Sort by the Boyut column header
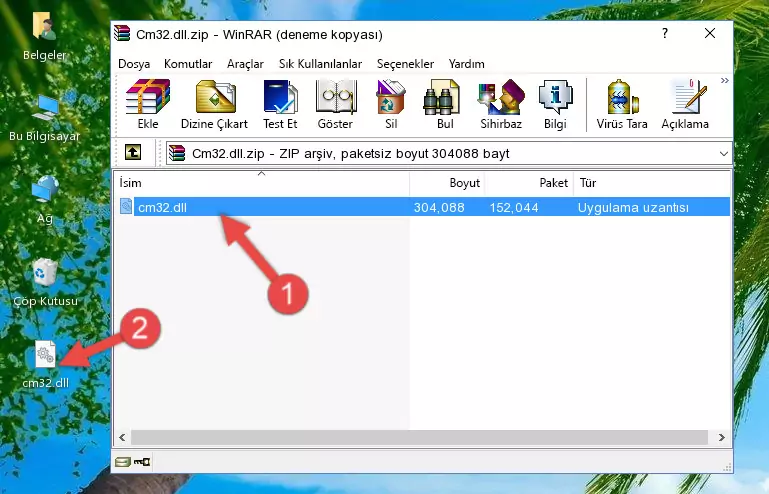 point(447,182)
